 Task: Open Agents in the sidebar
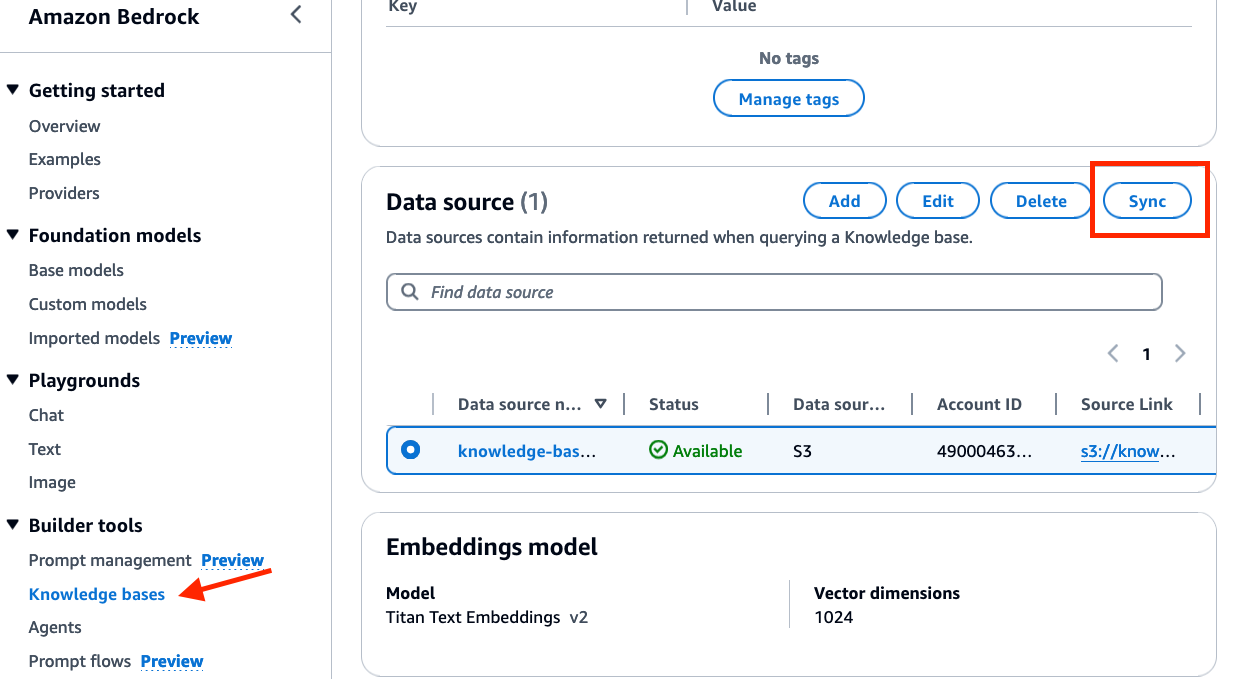[55, 627]
